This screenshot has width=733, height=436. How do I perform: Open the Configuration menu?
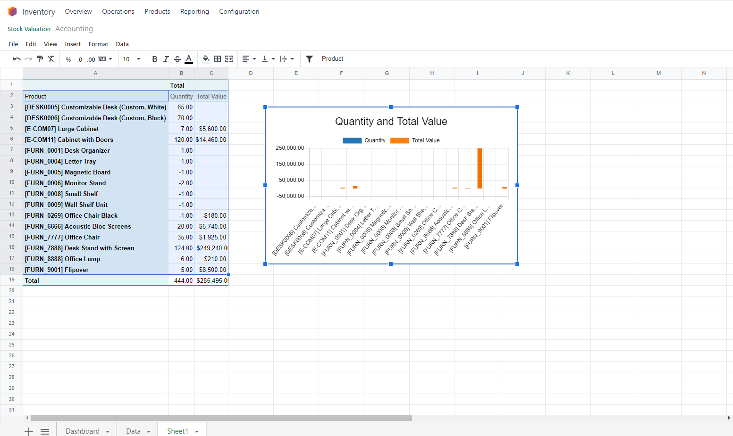pyautogui.click(x=239, y=11)
